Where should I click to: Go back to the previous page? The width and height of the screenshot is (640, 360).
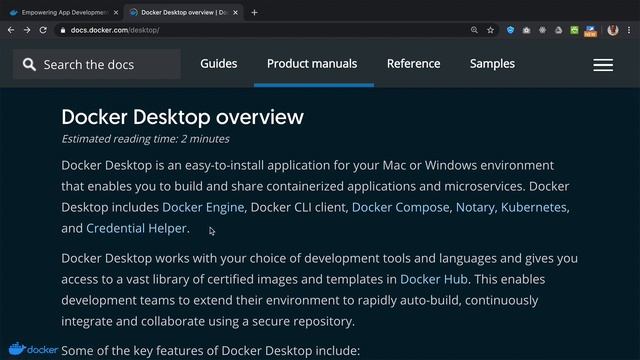(x=11, y=30)
